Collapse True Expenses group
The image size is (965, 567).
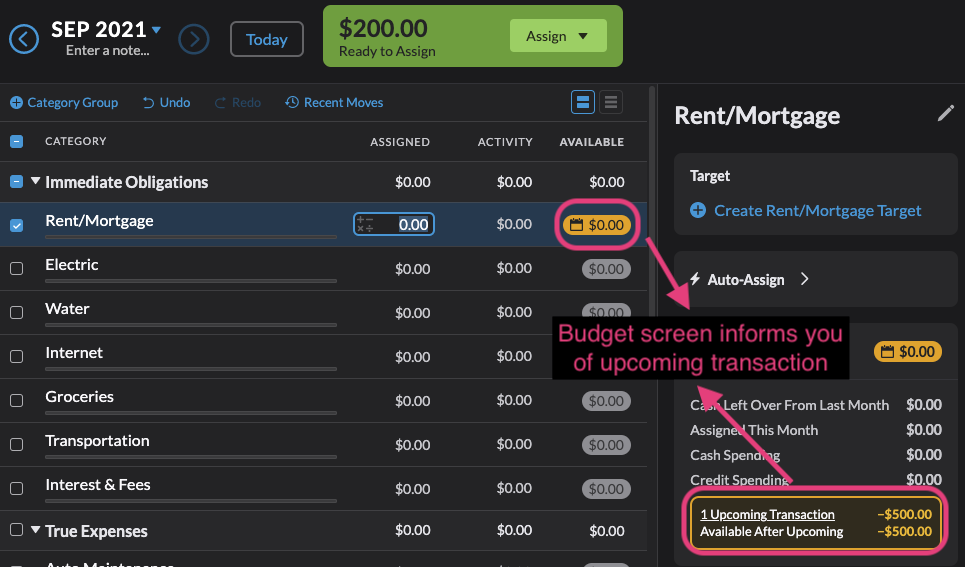pyautogui.click(x=36, y=529)
